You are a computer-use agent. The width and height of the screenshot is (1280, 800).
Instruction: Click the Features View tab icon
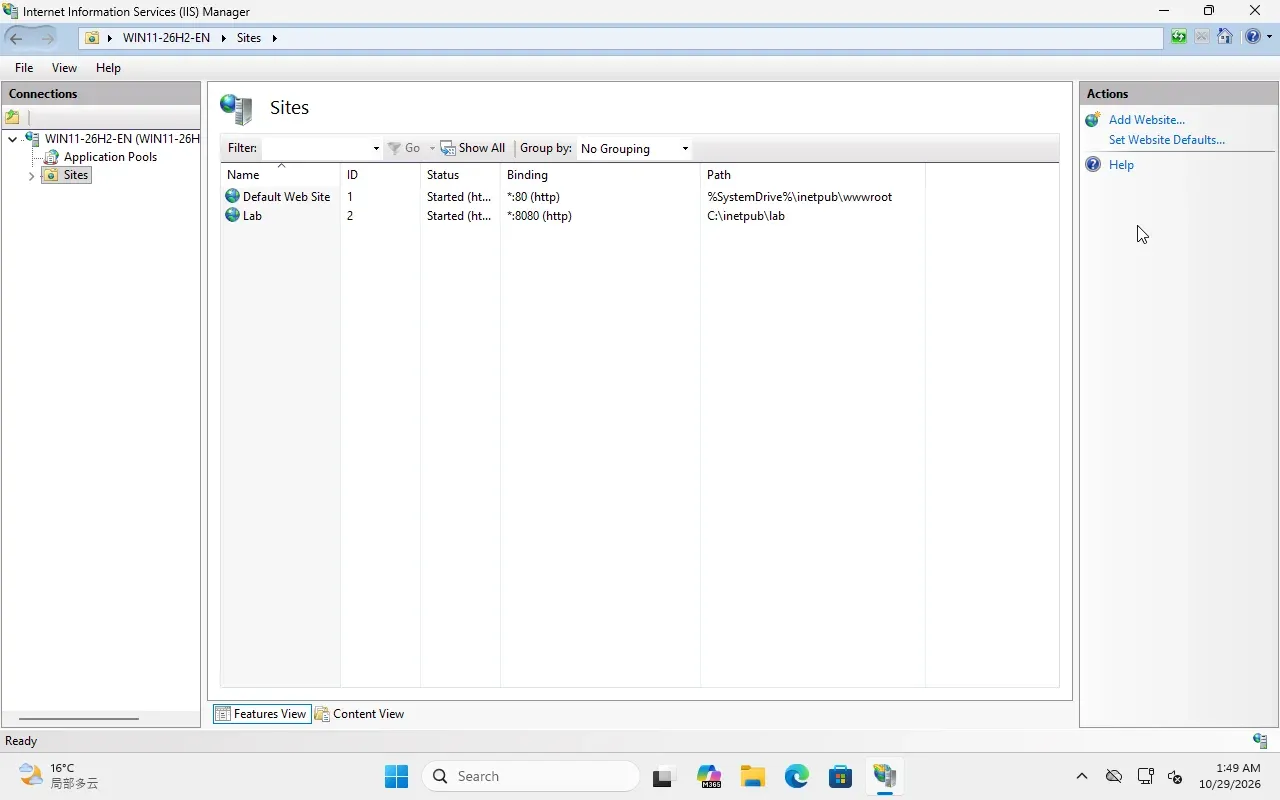click(223, 714)
